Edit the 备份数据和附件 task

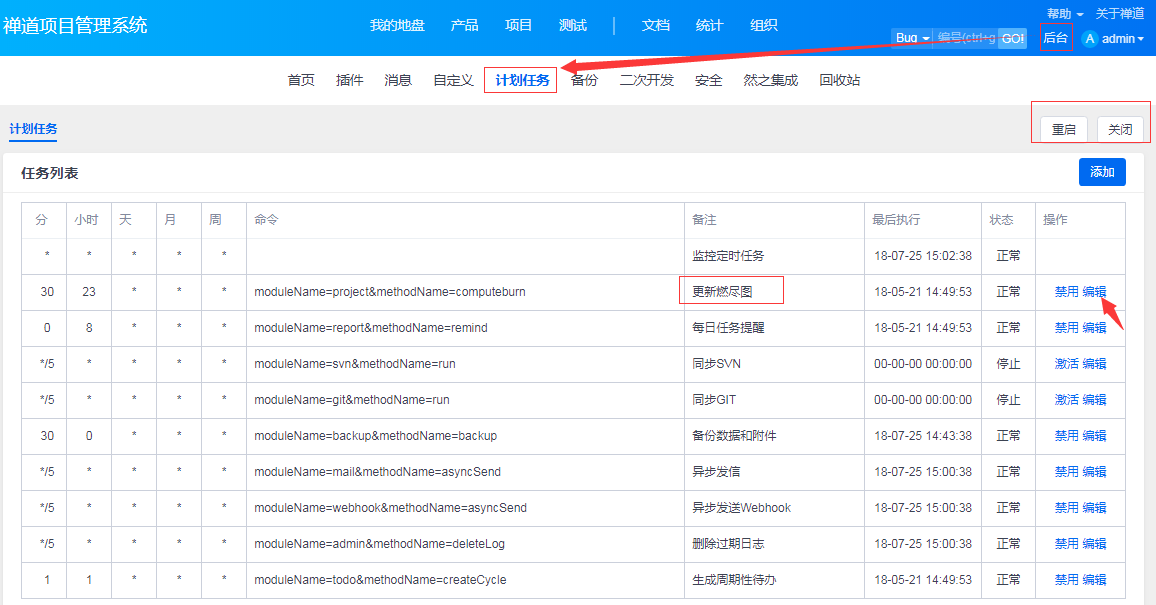point(1095,436)
